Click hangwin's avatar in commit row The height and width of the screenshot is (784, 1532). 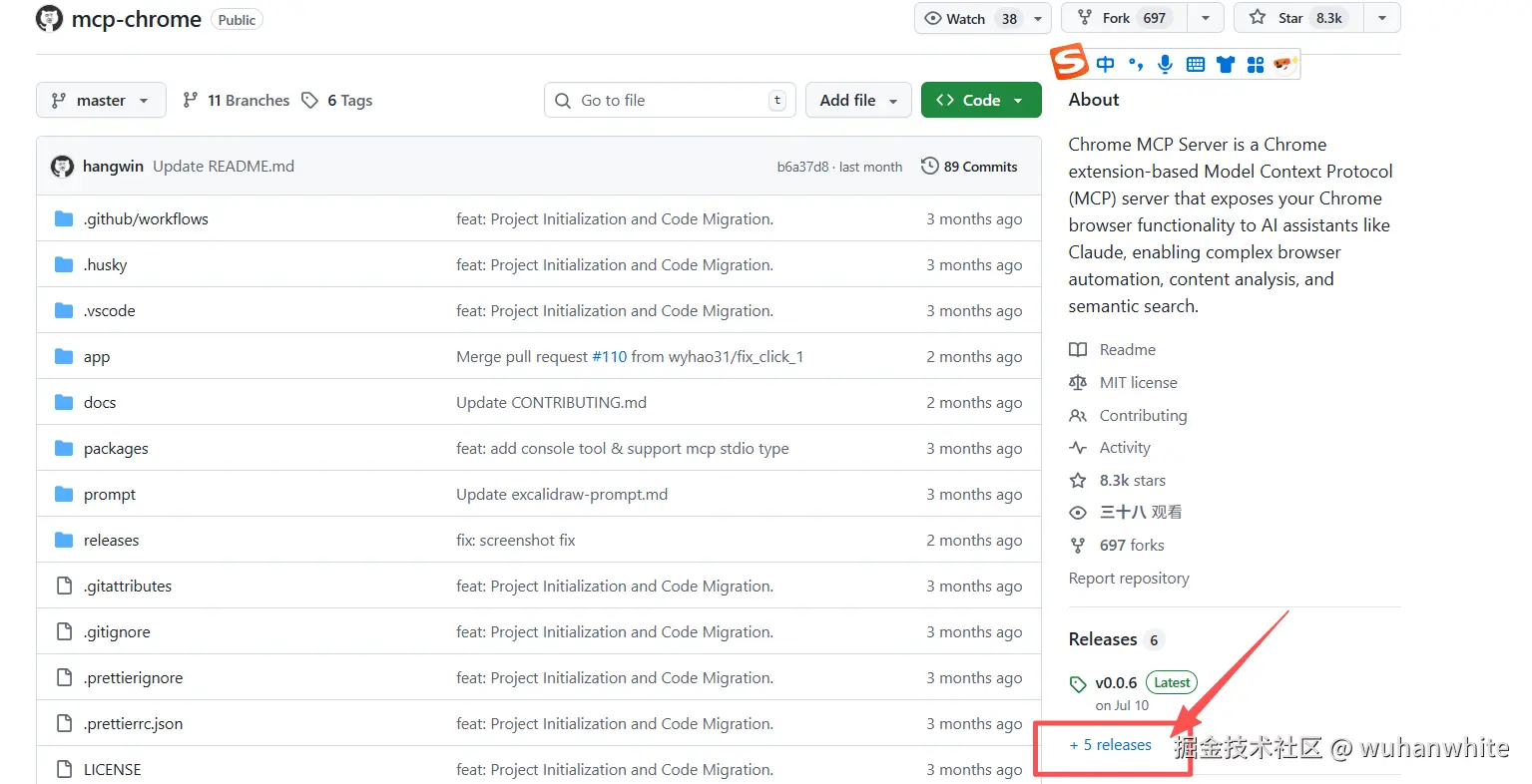tap(62, 167)
